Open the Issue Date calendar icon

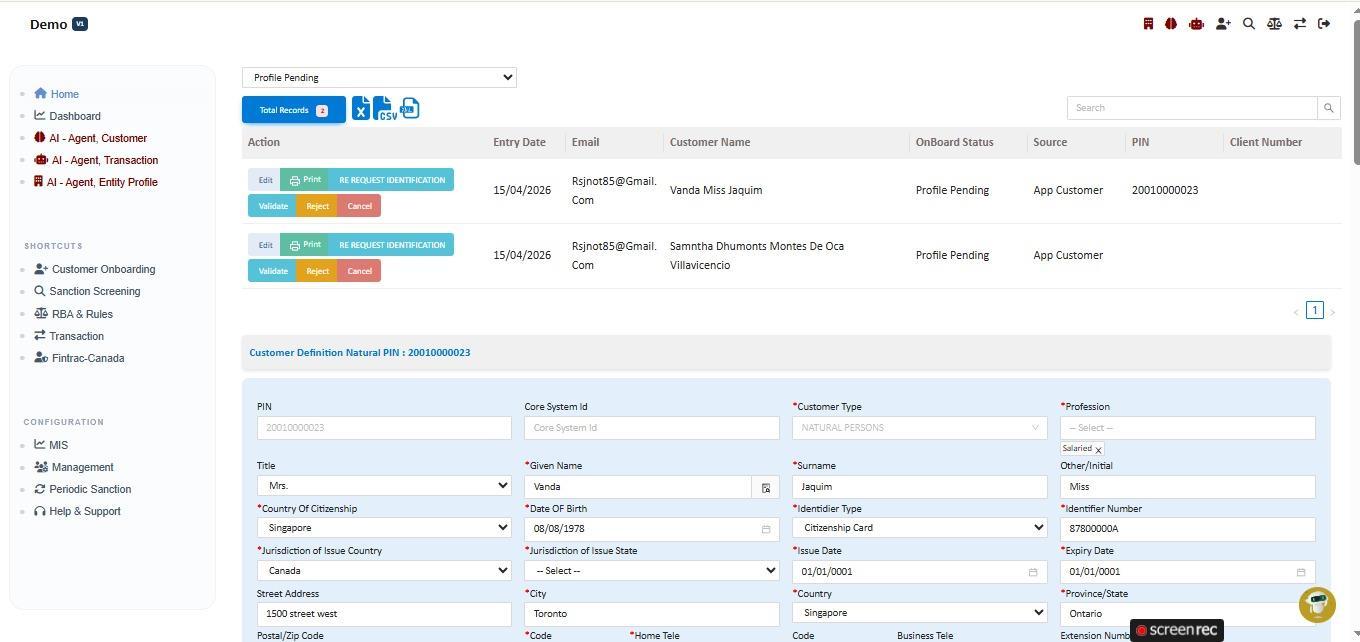[x=1033, y=572]
